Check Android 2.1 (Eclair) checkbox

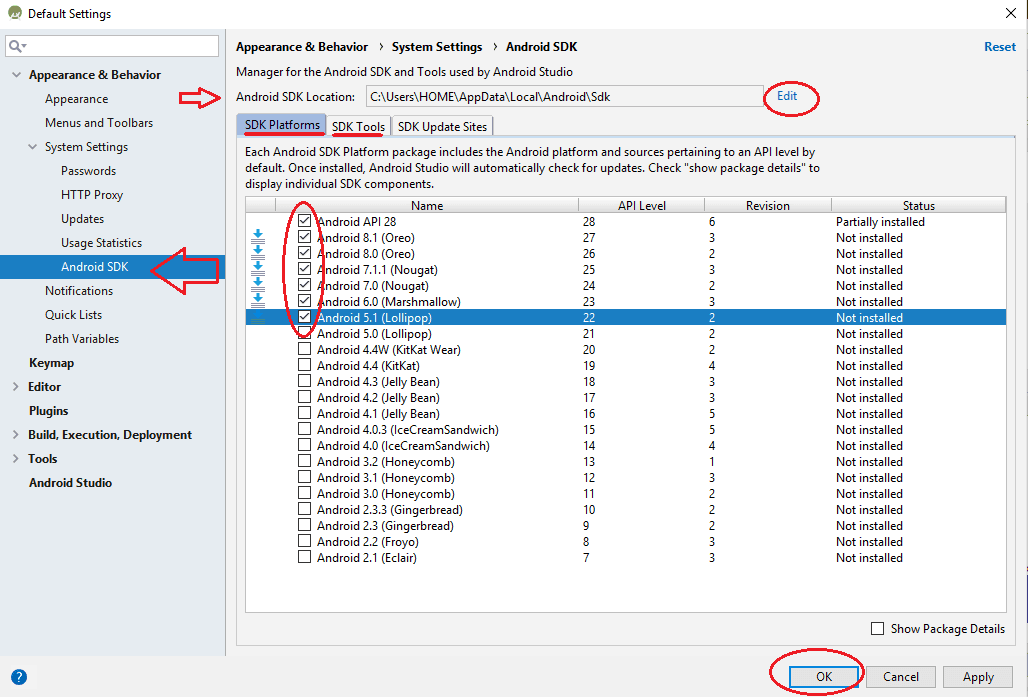click(304, 557)
